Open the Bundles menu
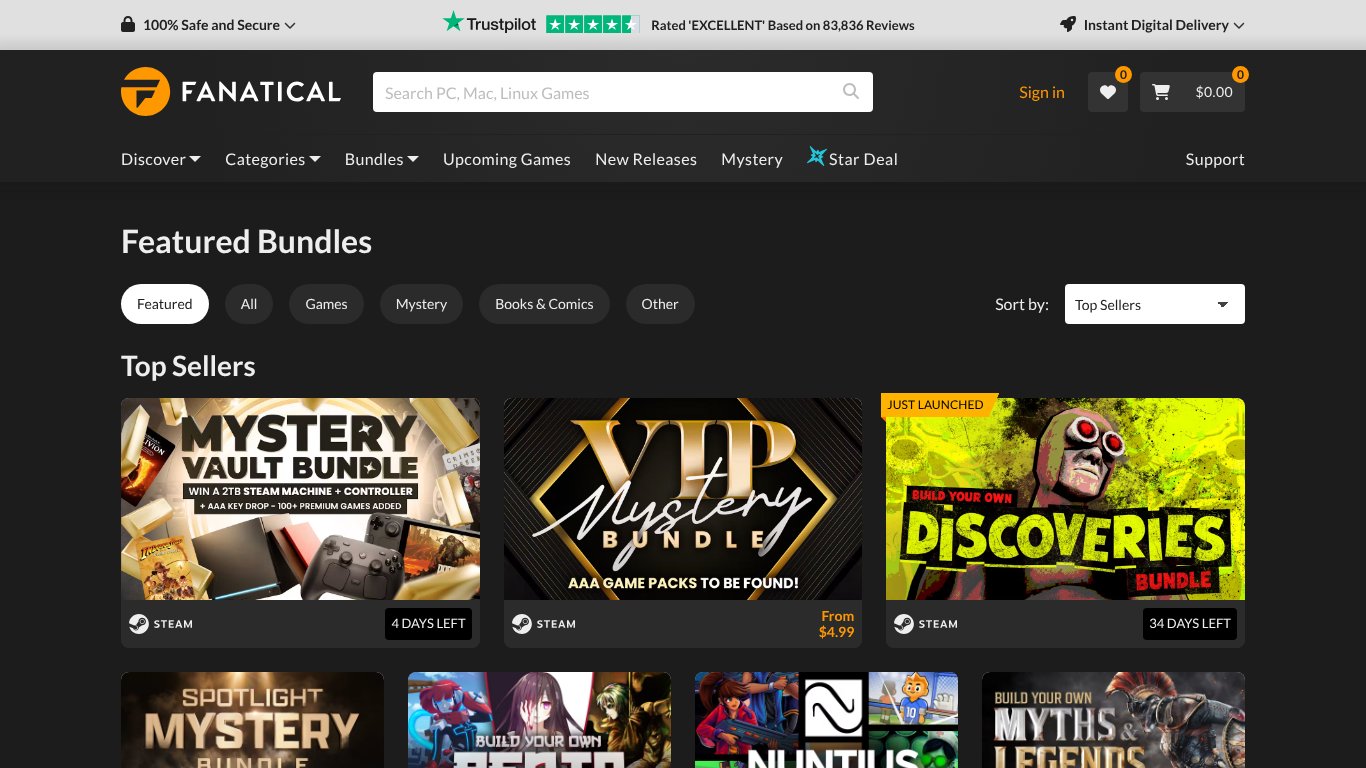 (x=382, y=159)
